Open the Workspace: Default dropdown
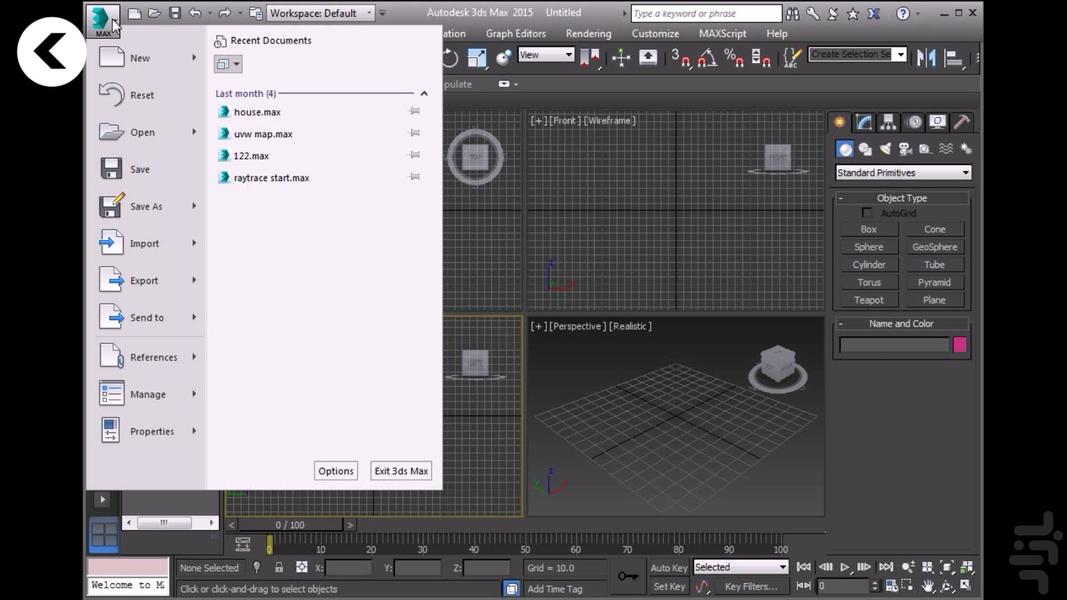Screen dimensions: 1067x600 (320, 12)
